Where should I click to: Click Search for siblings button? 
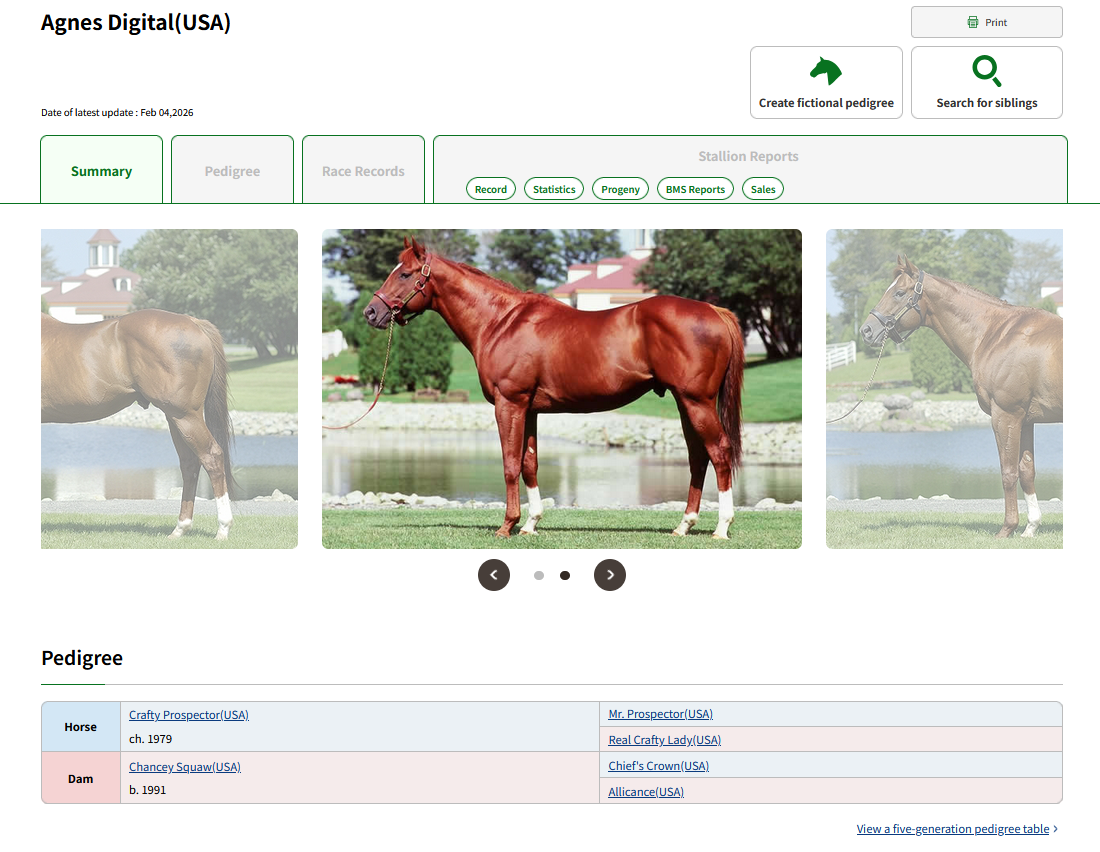pos(986,83)
